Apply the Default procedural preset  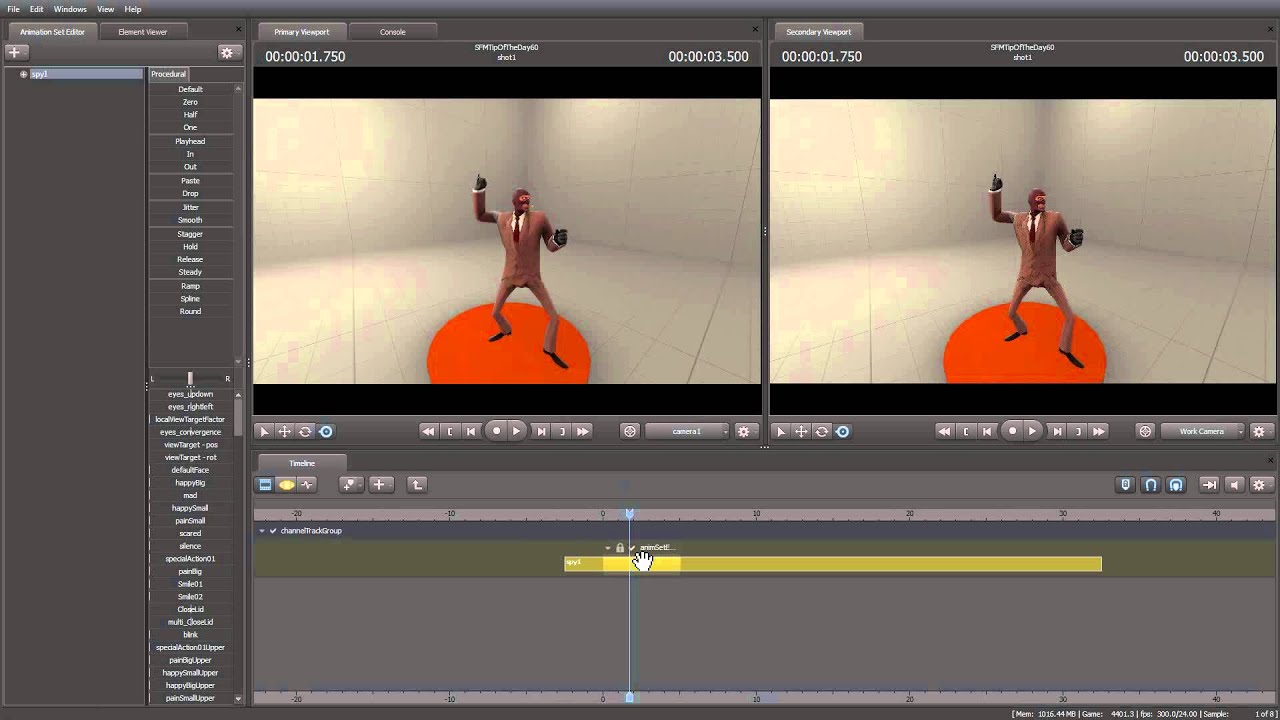point(190,89)
